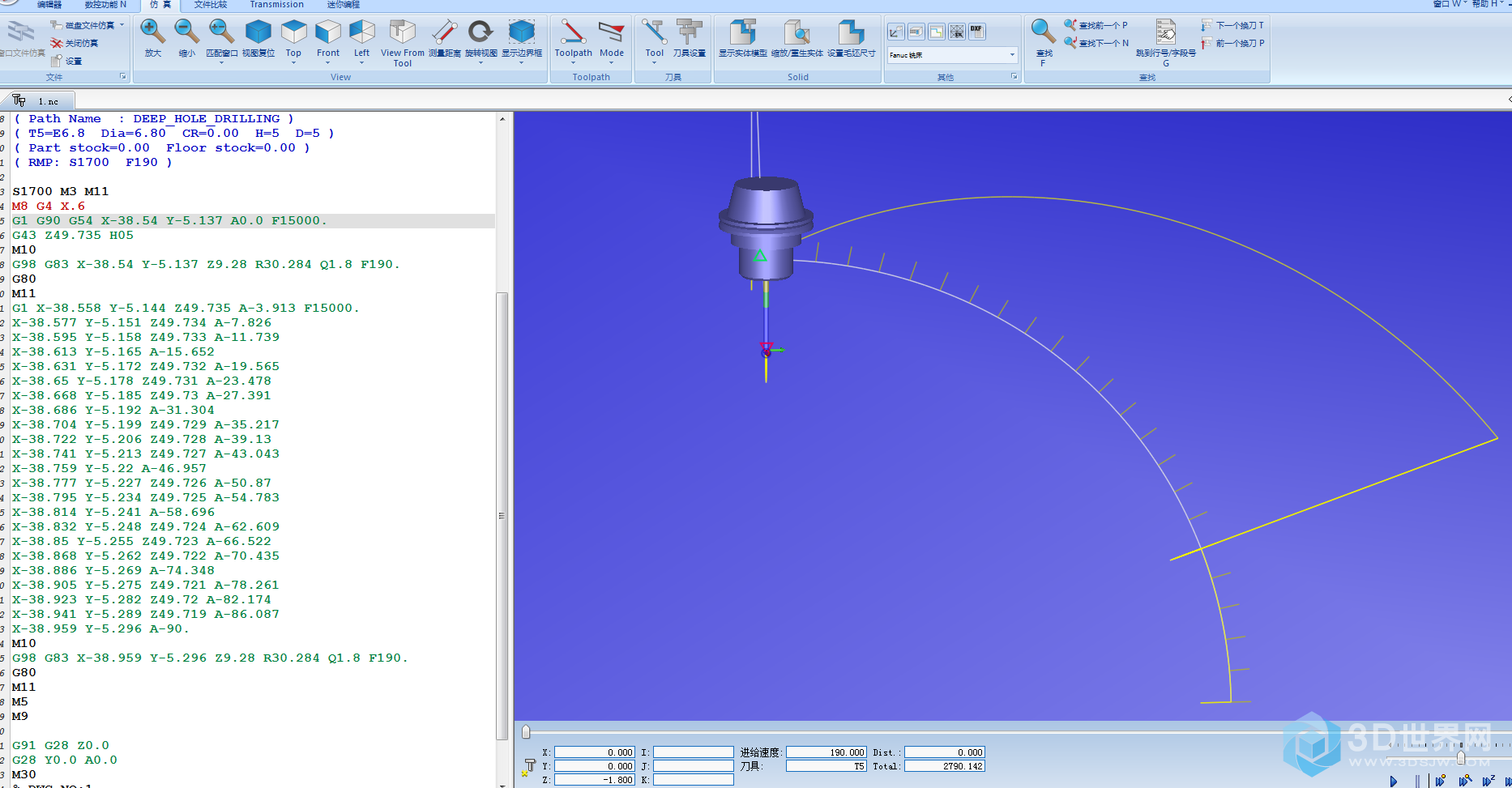Click the Total distance field
This screenshot has width=1512, height=788.
coord(945,766)
